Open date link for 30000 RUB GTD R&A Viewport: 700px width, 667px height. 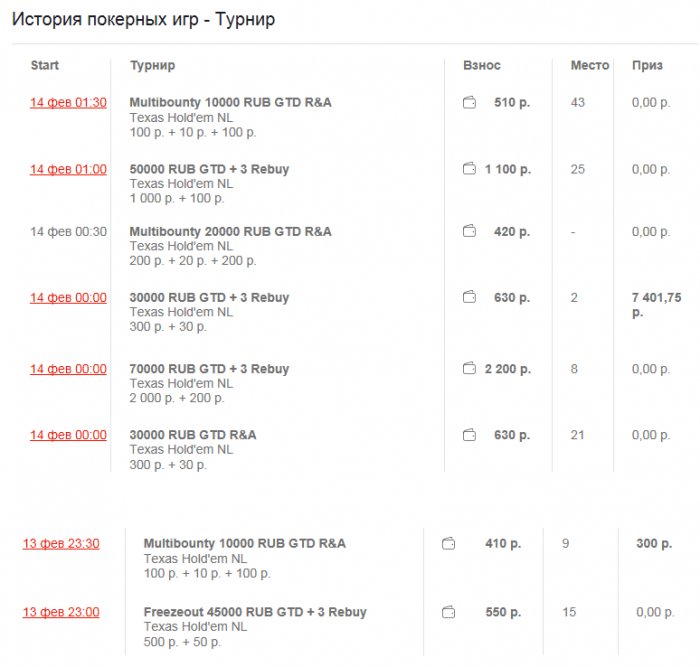coord(68,435)
